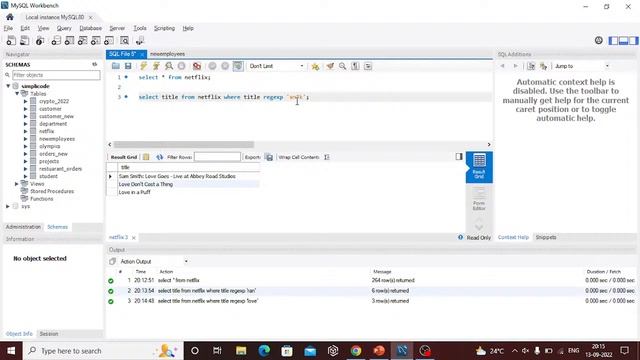Execute the query with the lightning icon

pos(143,66)
